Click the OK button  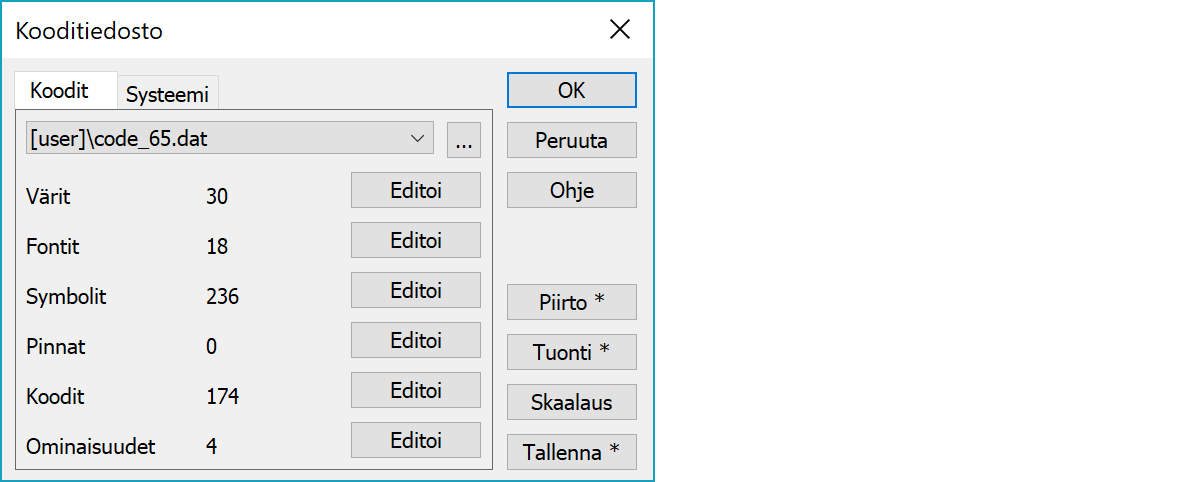tap(571, 90)
